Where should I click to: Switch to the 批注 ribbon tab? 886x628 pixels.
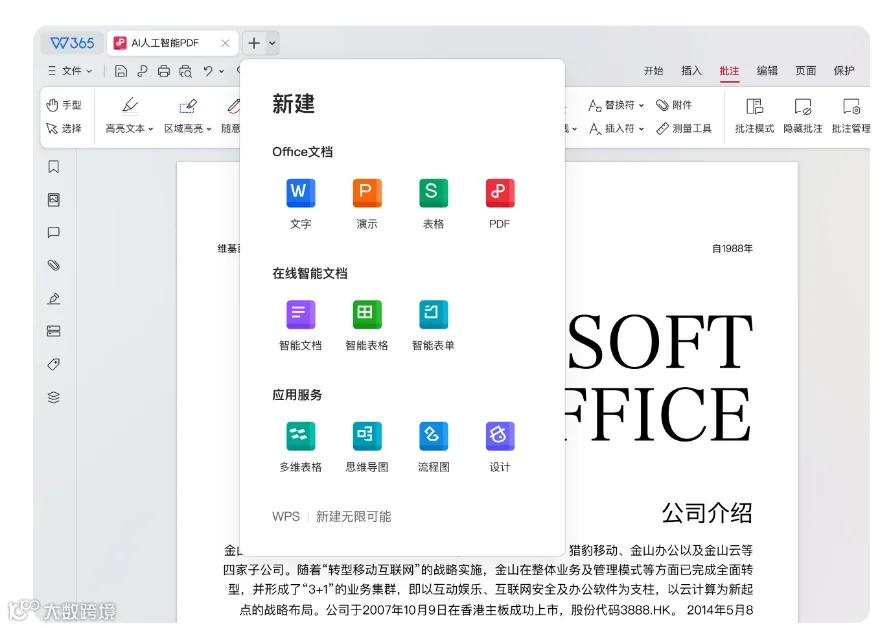tap(729, 71)
